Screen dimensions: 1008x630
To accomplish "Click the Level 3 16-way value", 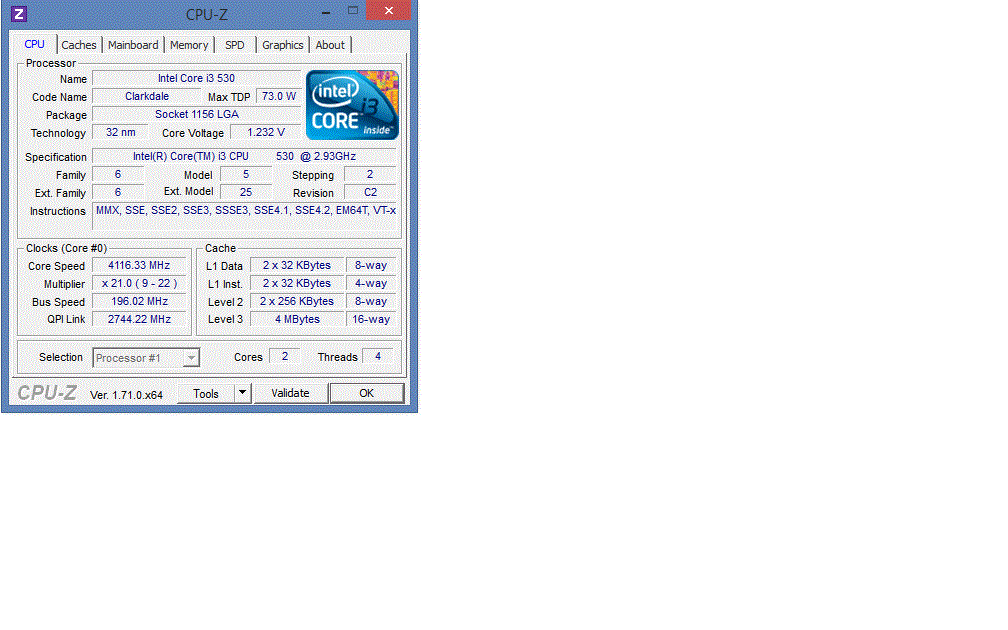I will [x=371, y=320].
